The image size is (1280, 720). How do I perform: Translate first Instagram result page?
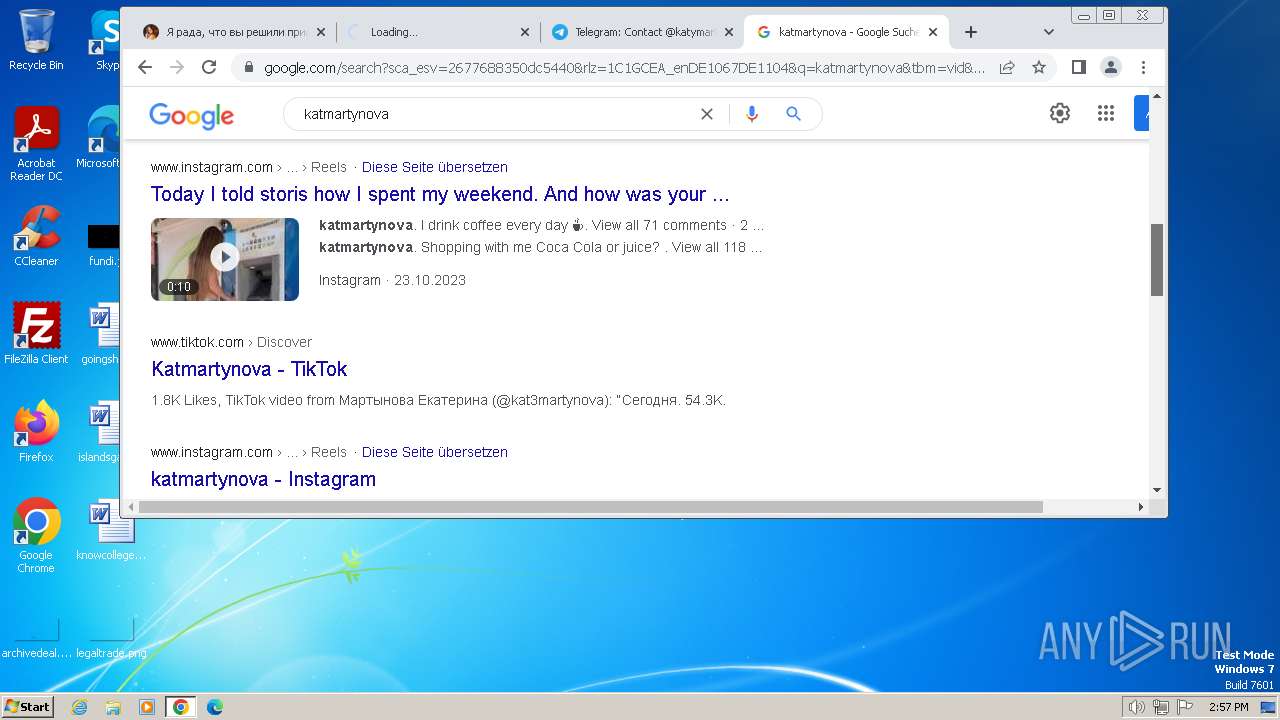pyautogui.click(x=435, y=167)
